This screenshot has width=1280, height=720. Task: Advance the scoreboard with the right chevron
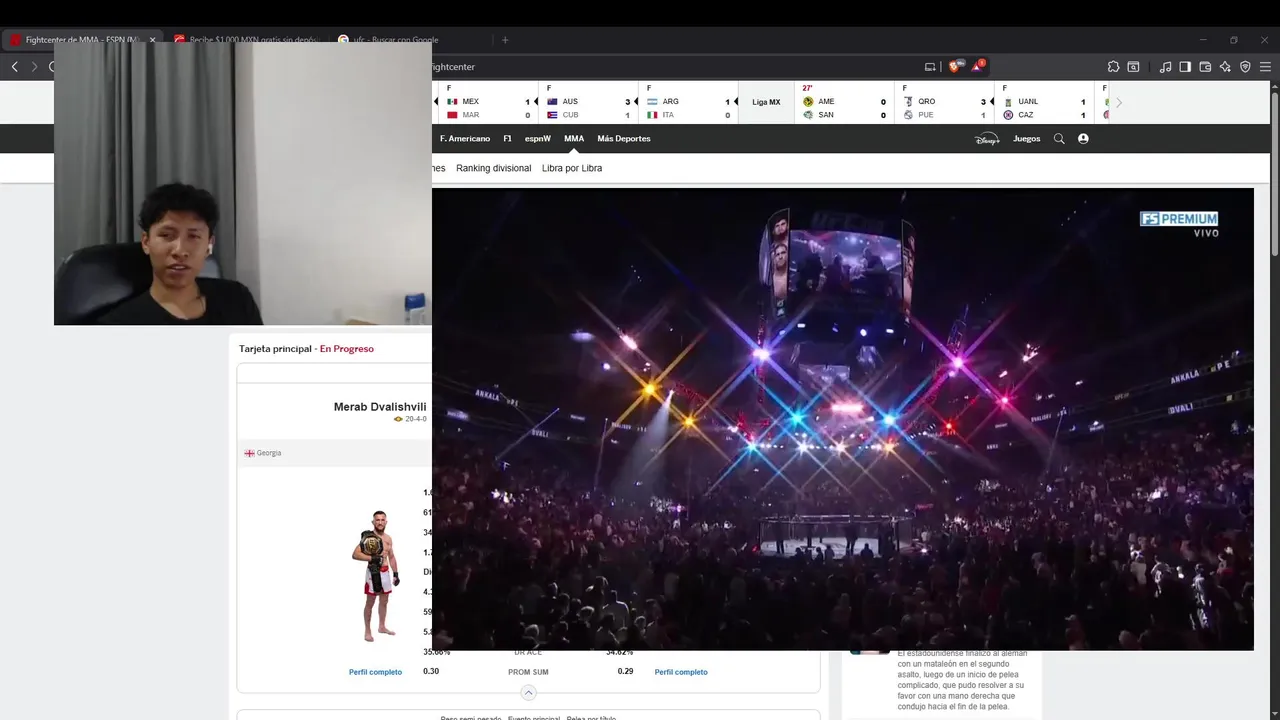[1119, 102]
